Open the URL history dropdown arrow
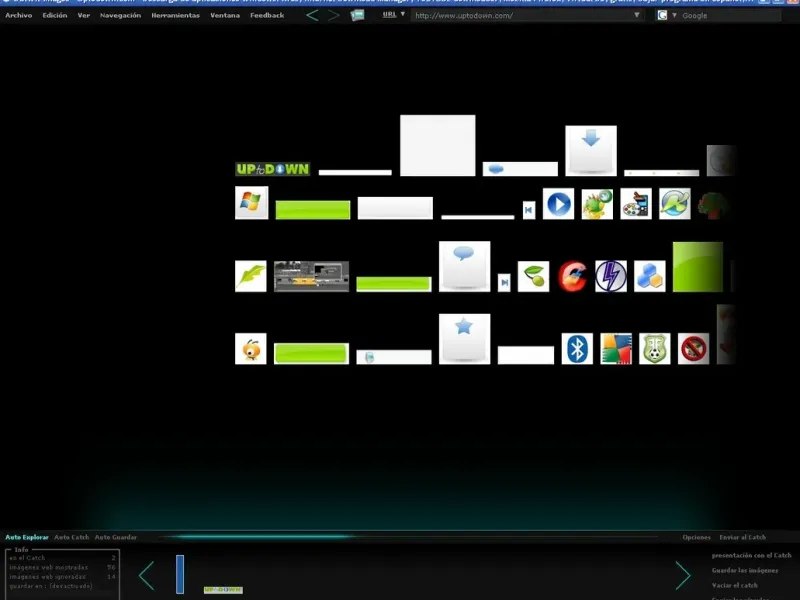Viewport: 800px width, 600px height. click(x=637, y=15)
